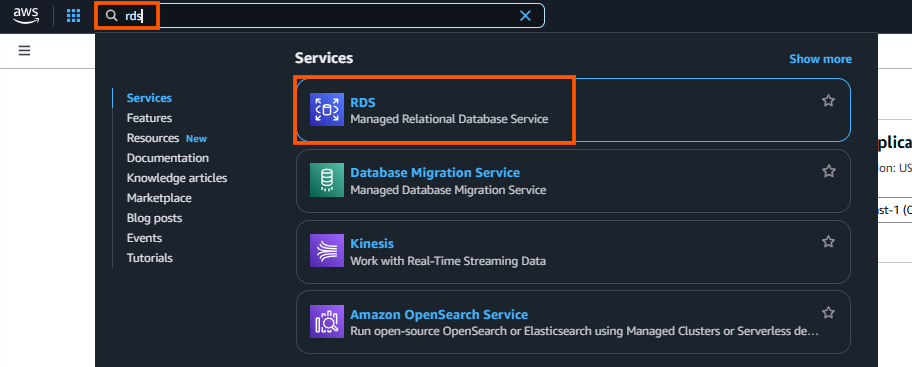Open the hamburger navigation menu
The image size is (912, 367).
point(24,51)
